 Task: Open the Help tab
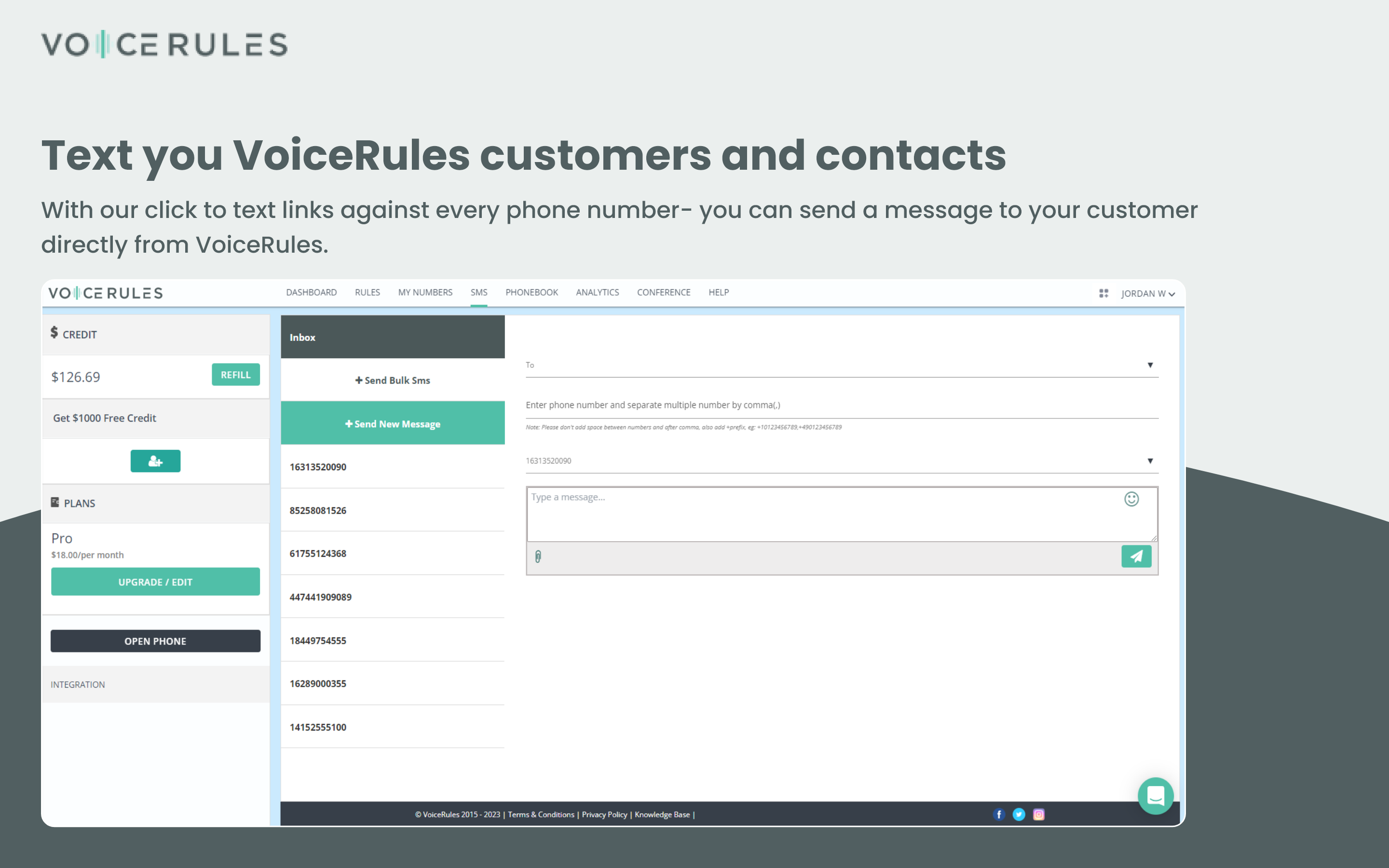(x=719, y=292)
